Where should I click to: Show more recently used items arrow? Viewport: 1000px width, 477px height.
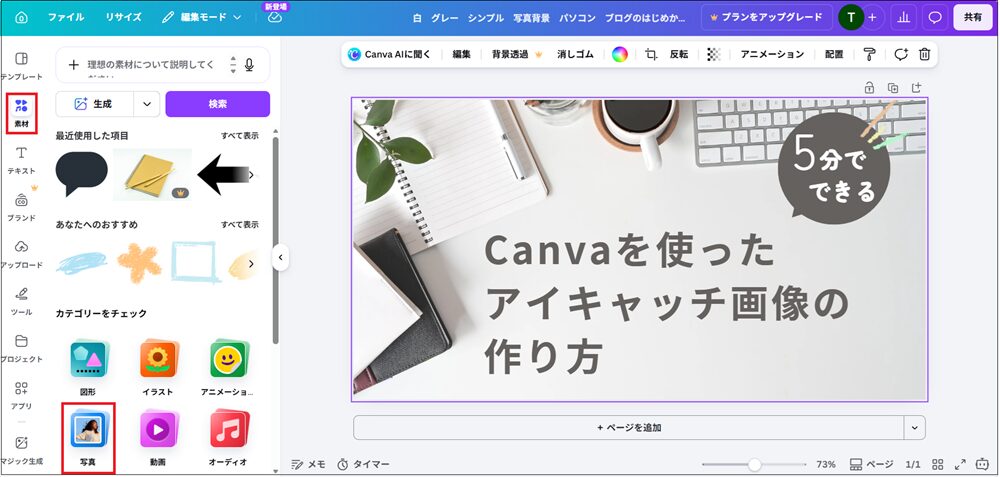[251, 175]
